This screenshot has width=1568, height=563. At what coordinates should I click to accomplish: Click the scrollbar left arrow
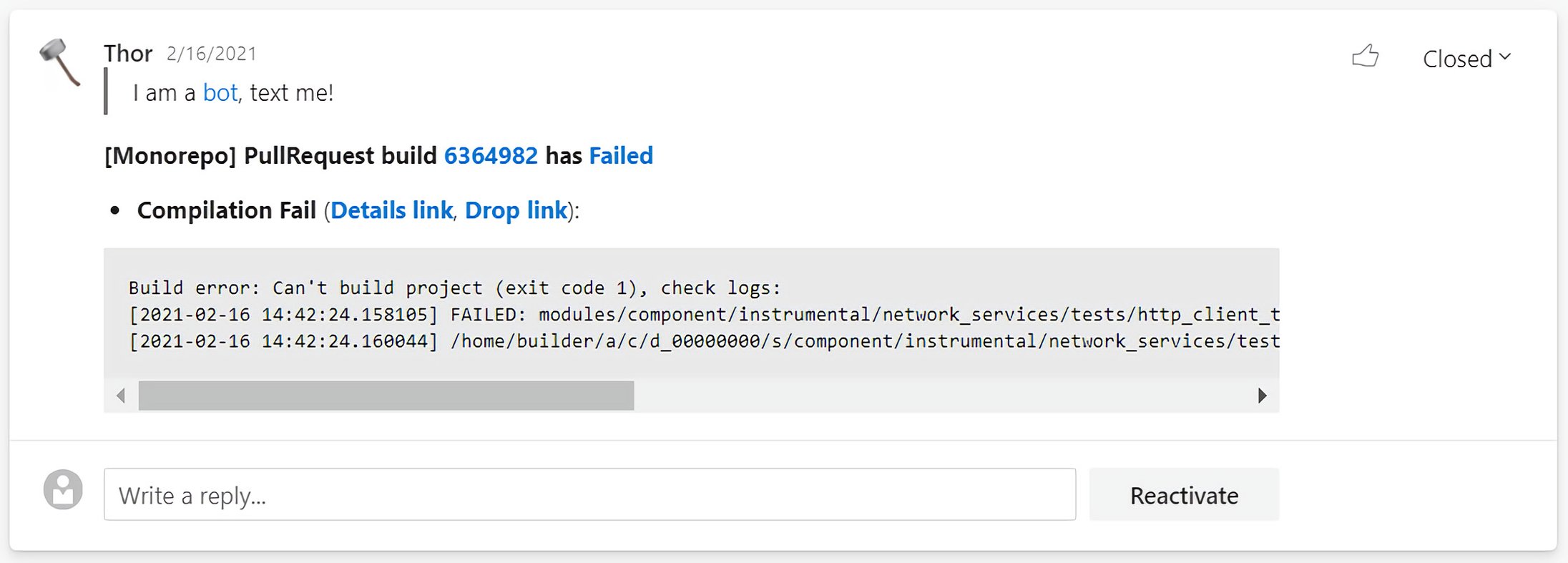click(121, 396)
